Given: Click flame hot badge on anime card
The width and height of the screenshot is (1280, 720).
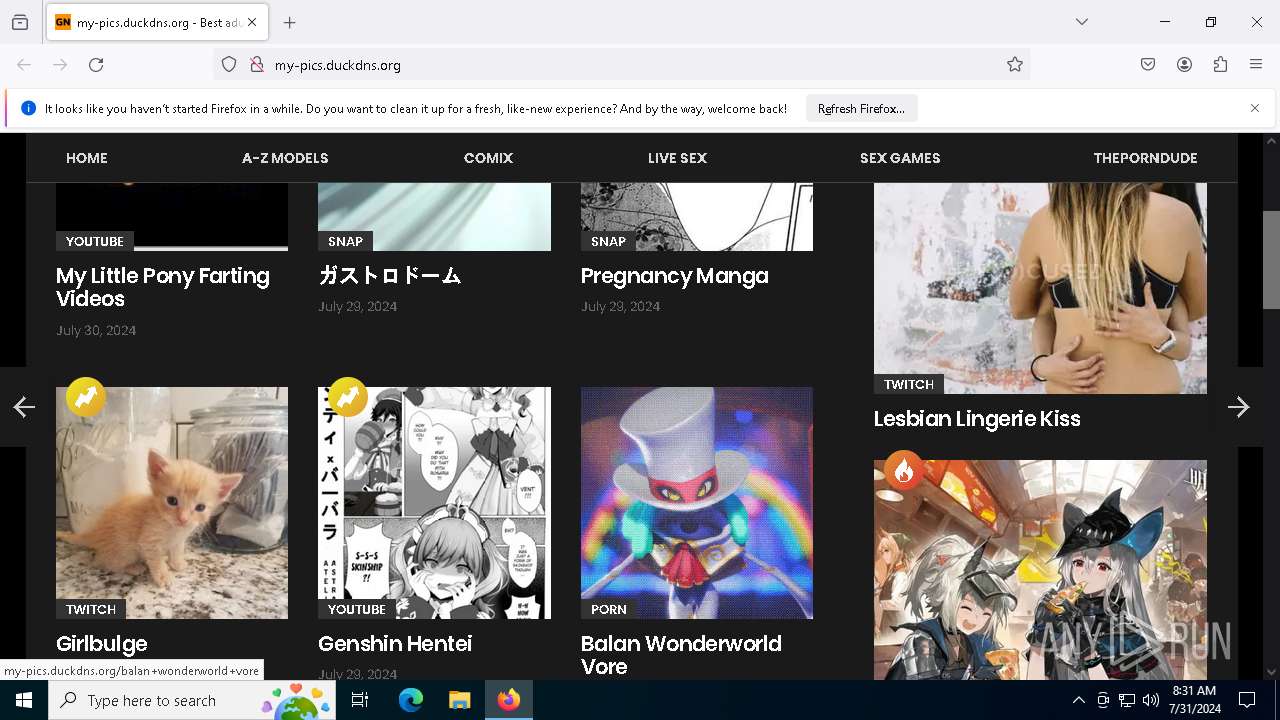Looking at the screenshot, I should point(904,470).
